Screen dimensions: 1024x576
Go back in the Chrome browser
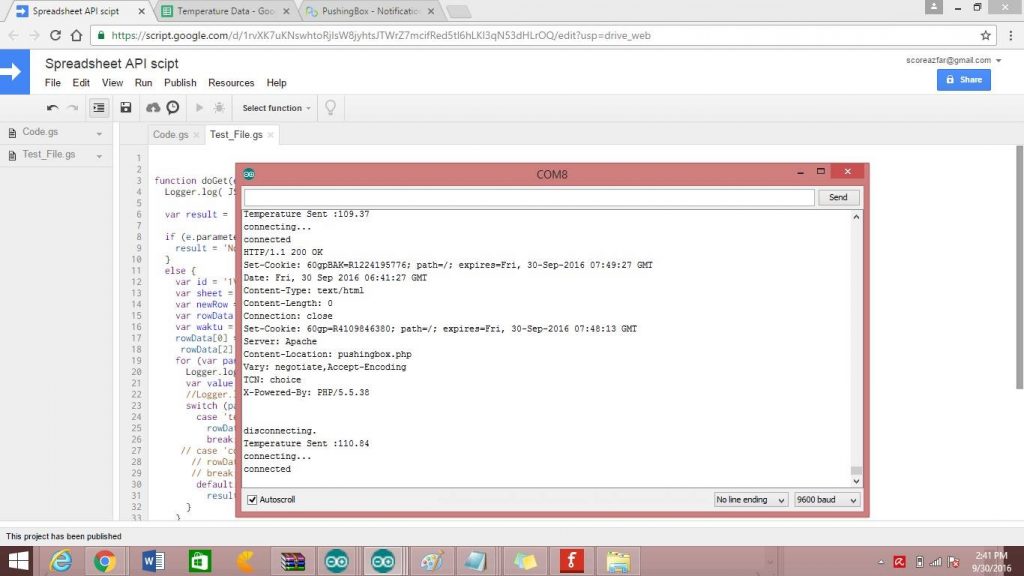(14, 35)
